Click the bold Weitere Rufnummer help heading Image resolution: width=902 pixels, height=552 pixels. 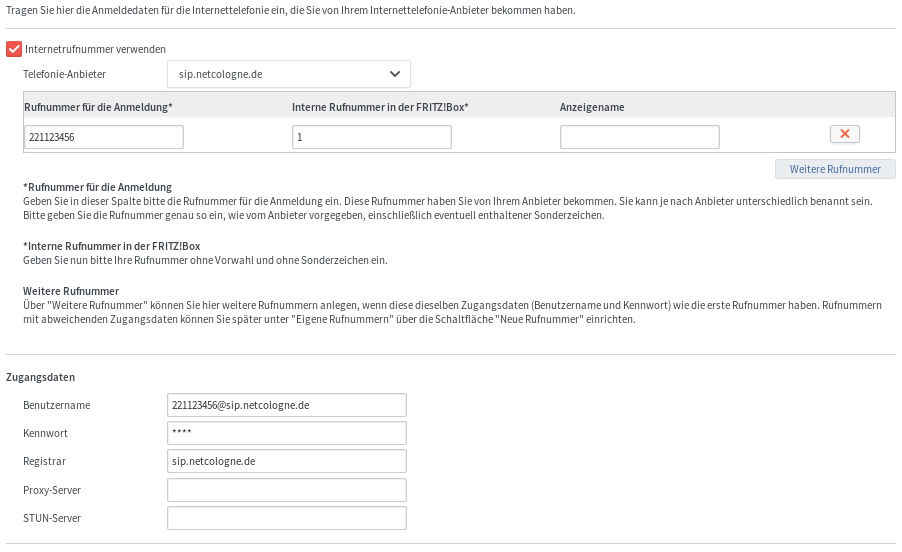click(71, 291)
